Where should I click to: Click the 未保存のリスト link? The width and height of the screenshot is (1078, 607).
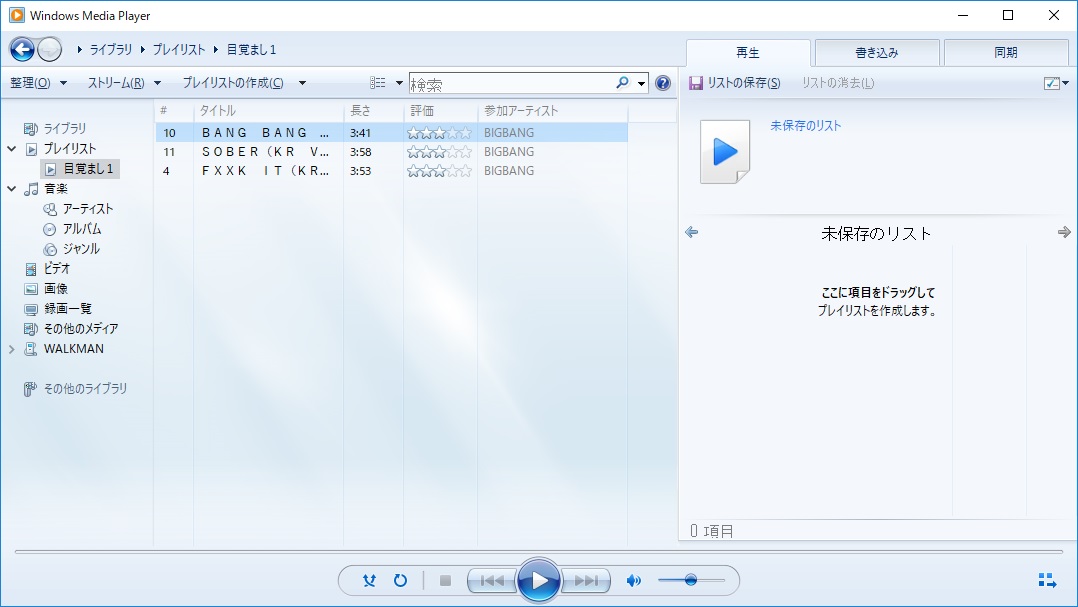[806, 126]
